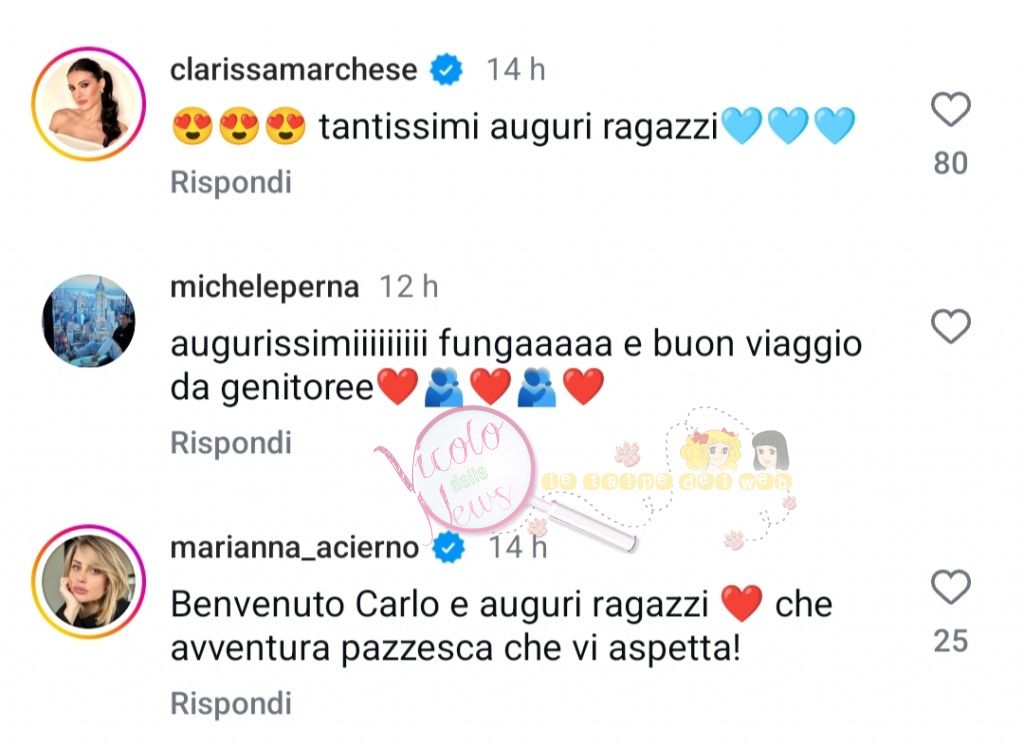Like clarissamarchese's comment with the heart icon
Viewport: 1024px width, 746px height.
point(950,109)
